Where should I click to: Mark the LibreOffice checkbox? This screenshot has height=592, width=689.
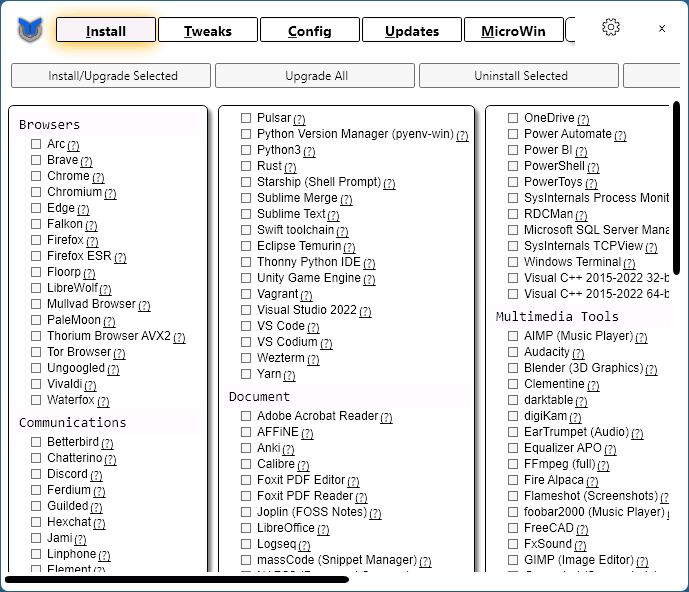pos(246,528)
